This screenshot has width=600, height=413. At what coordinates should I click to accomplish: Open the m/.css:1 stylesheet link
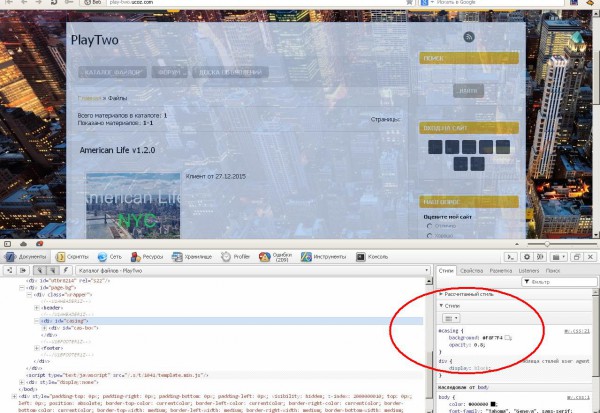(578, 398)
